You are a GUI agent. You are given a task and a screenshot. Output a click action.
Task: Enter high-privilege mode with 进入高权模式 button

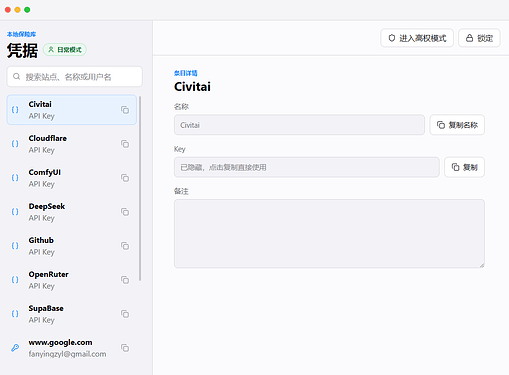[x=417, y=38]
